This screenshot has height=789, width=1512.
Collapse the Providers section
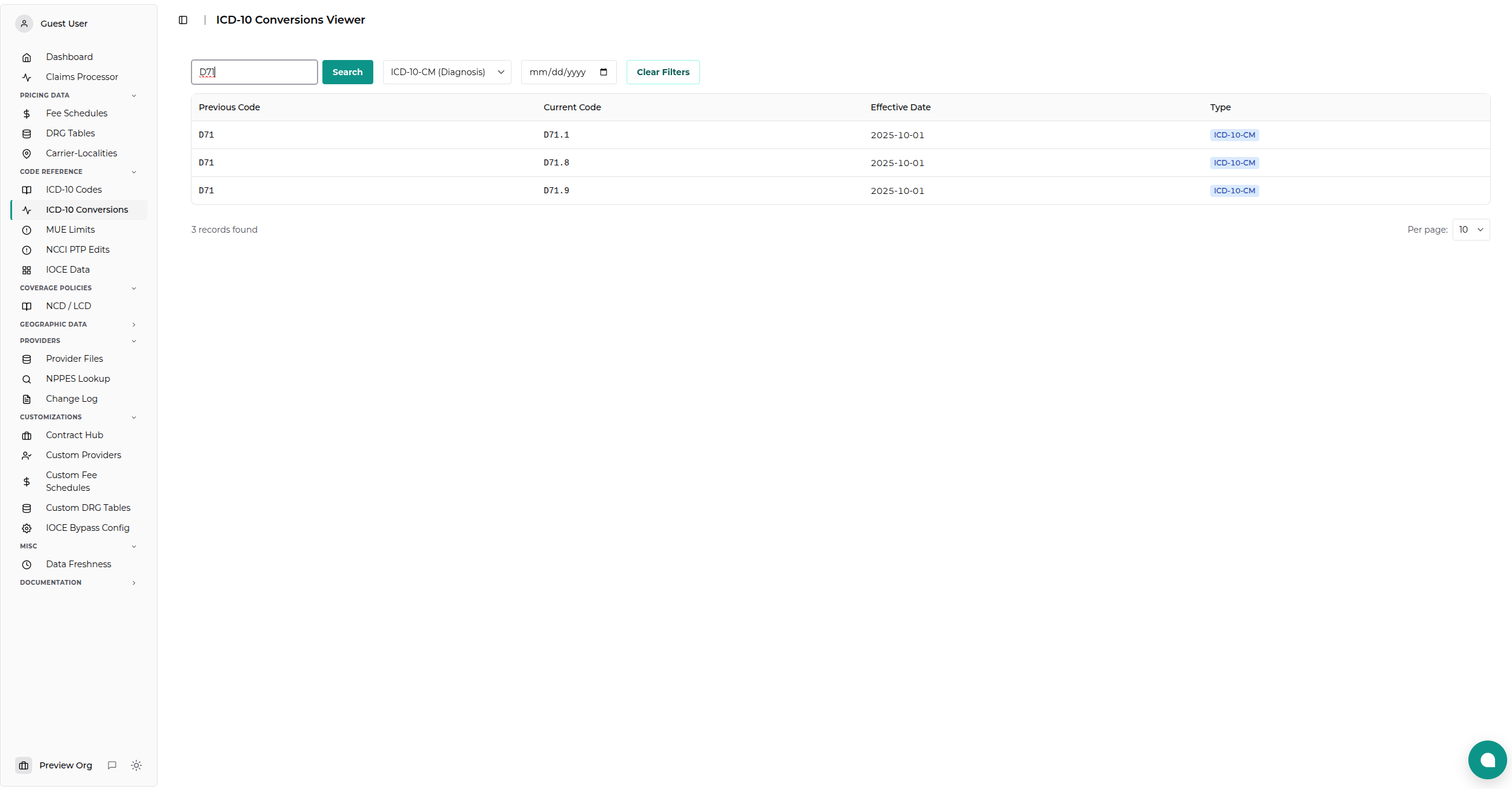[134, 341]
